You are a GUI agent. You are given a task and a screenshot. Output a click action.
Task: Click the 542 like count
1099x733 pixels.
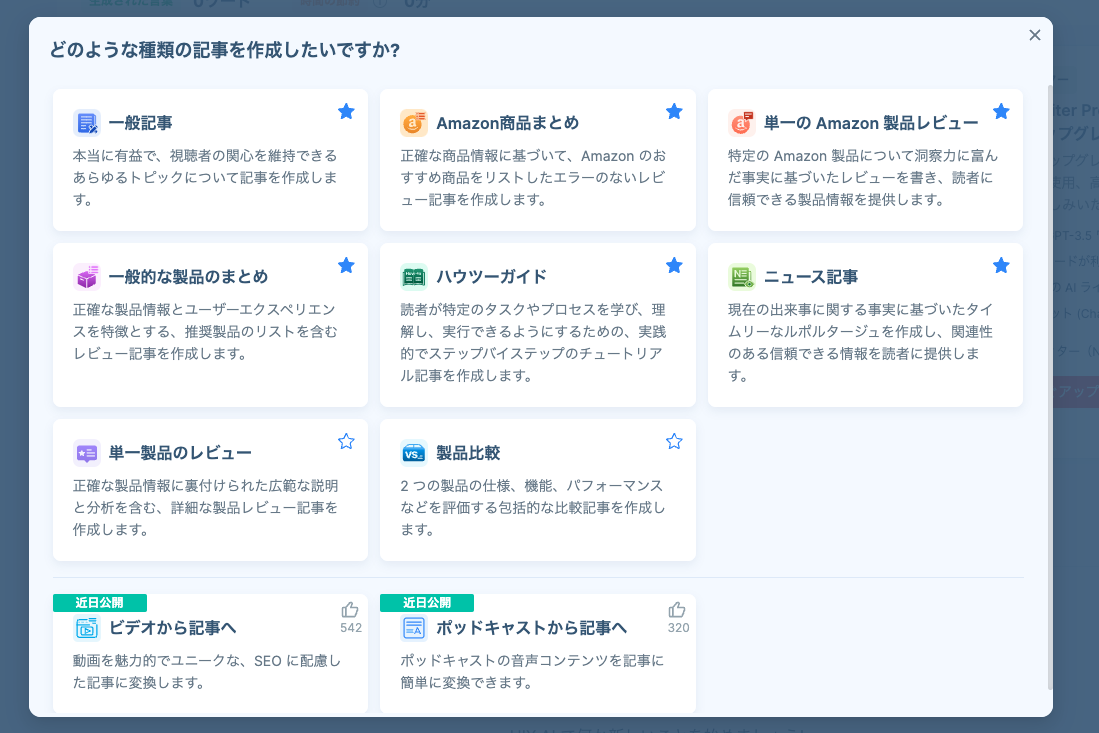(351, 628)
